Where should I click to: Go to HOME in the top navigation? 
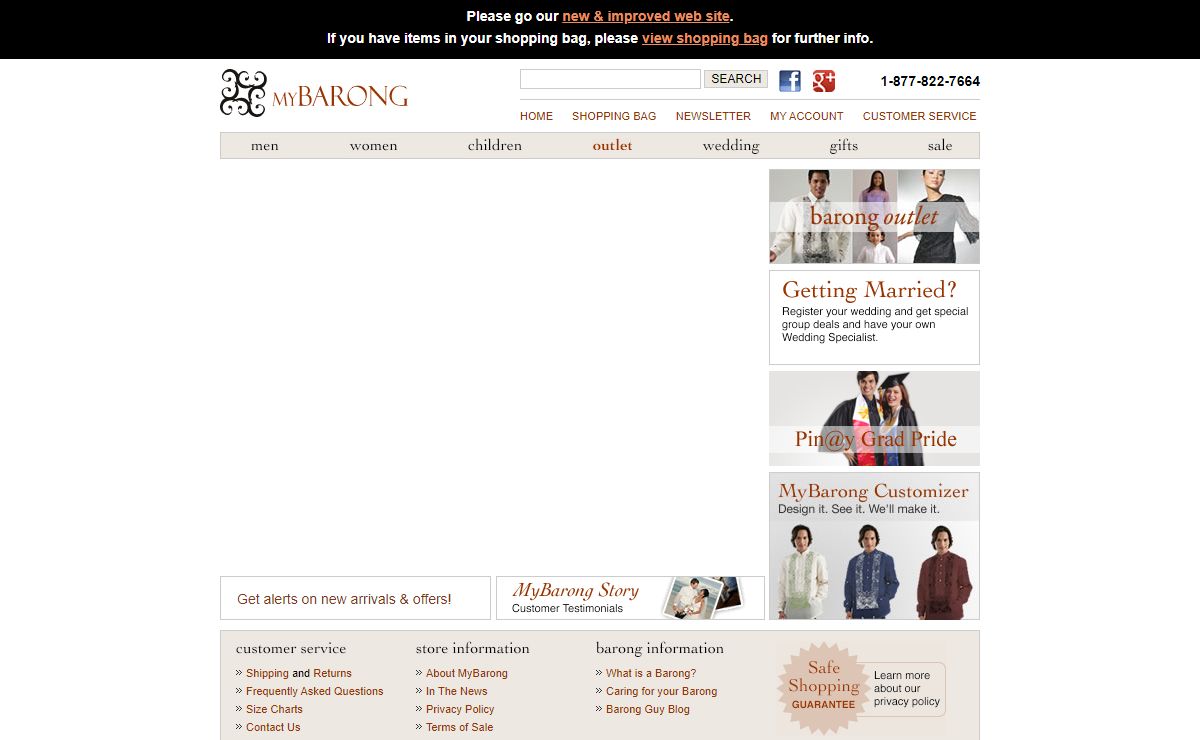(x=536, y=116)
